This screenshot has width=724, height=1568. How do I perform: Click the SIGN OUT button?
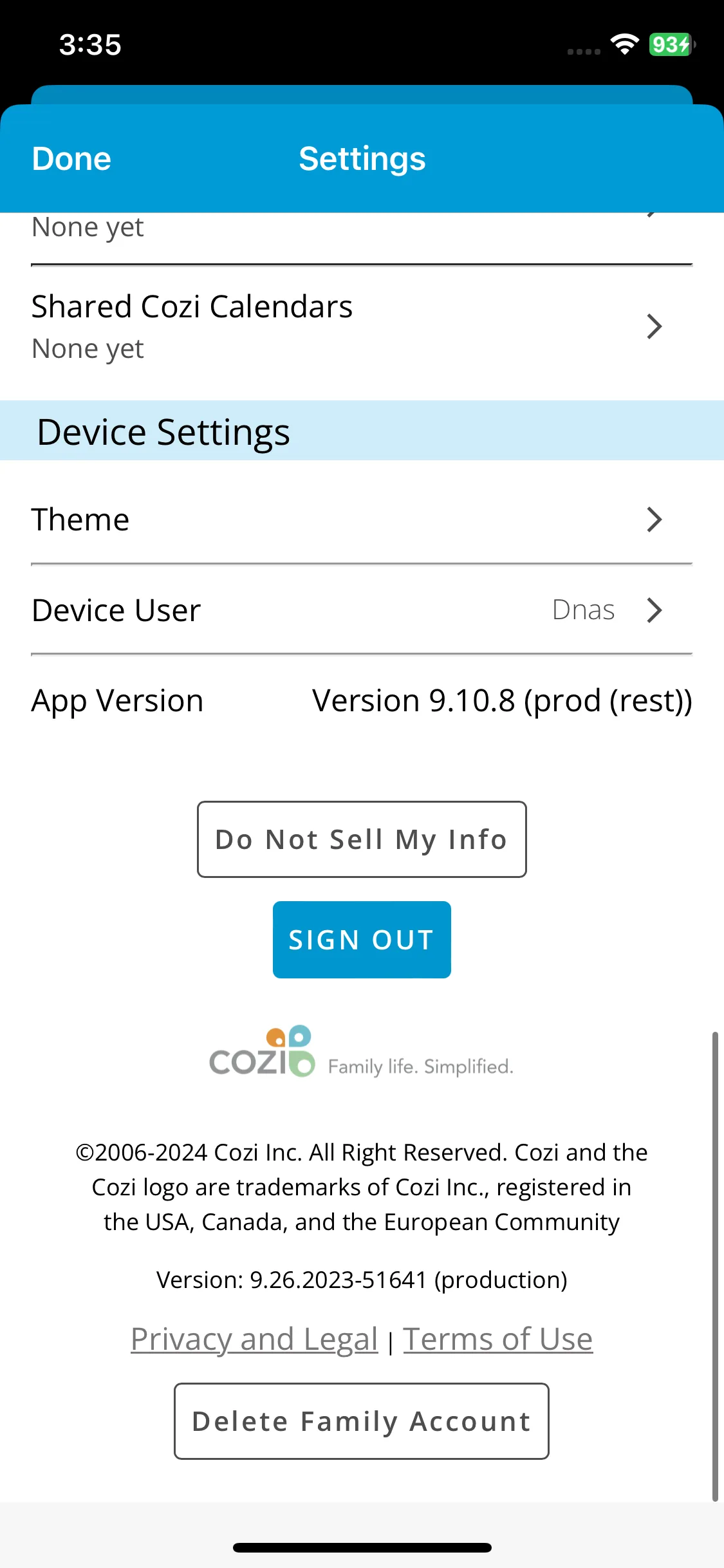(362, 940)
